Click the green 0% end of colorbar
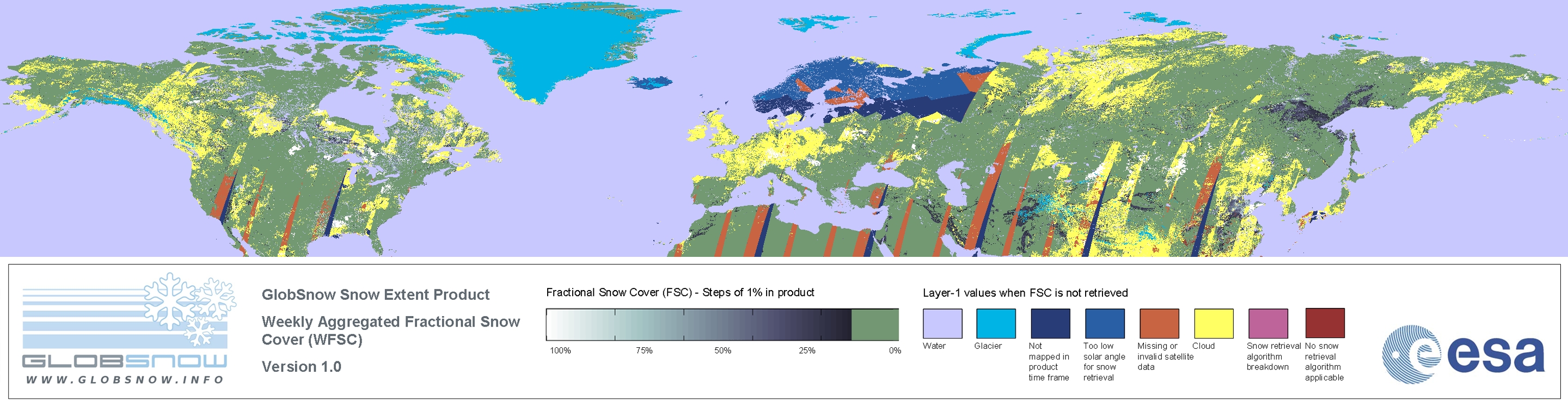The width and height of the screenshot is (1568, 406). pos(875,324)
